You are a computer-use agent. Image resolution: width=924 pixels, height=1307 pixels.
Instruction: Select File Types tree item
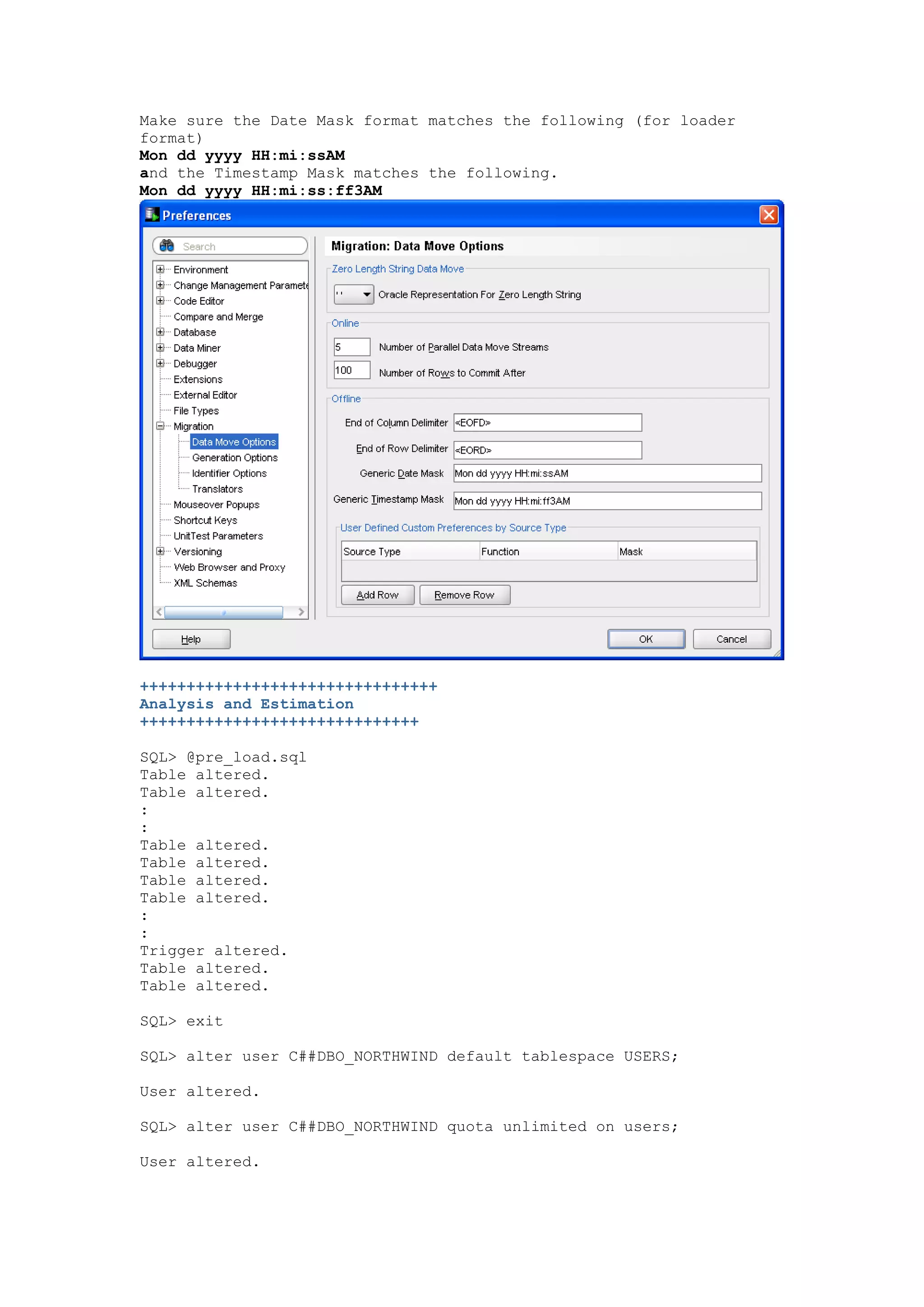196,410
